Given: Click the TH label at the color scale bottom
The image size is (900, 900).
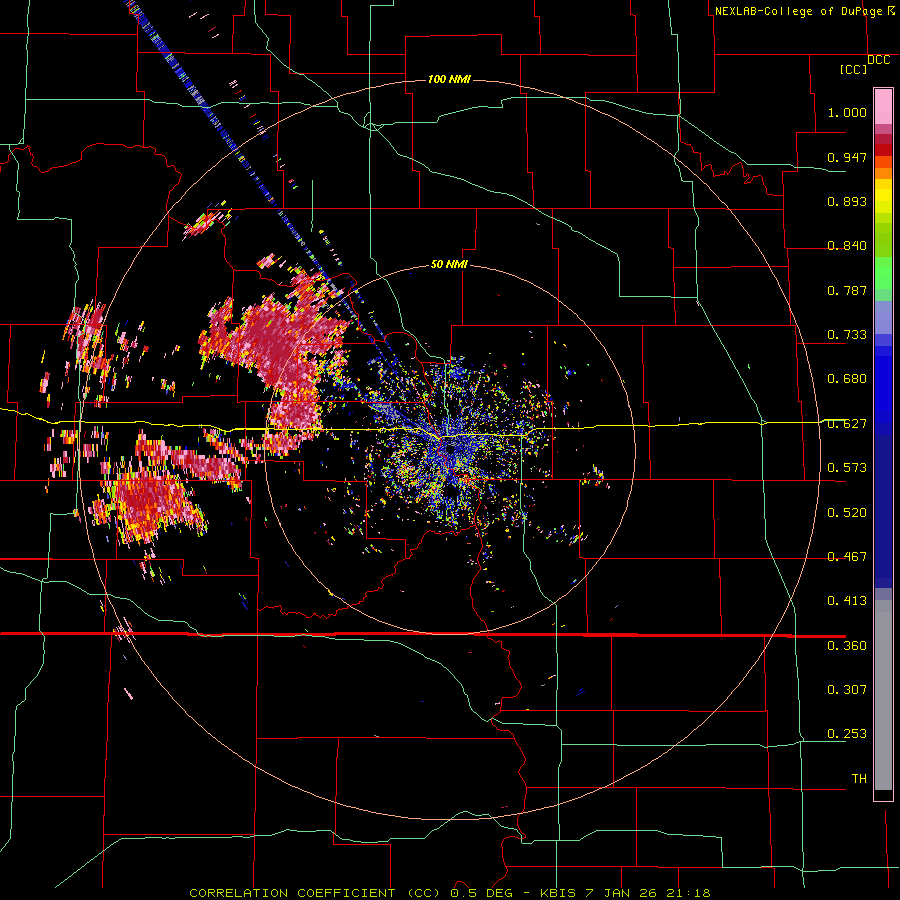Looking at the screenshot, I should 859,779.
